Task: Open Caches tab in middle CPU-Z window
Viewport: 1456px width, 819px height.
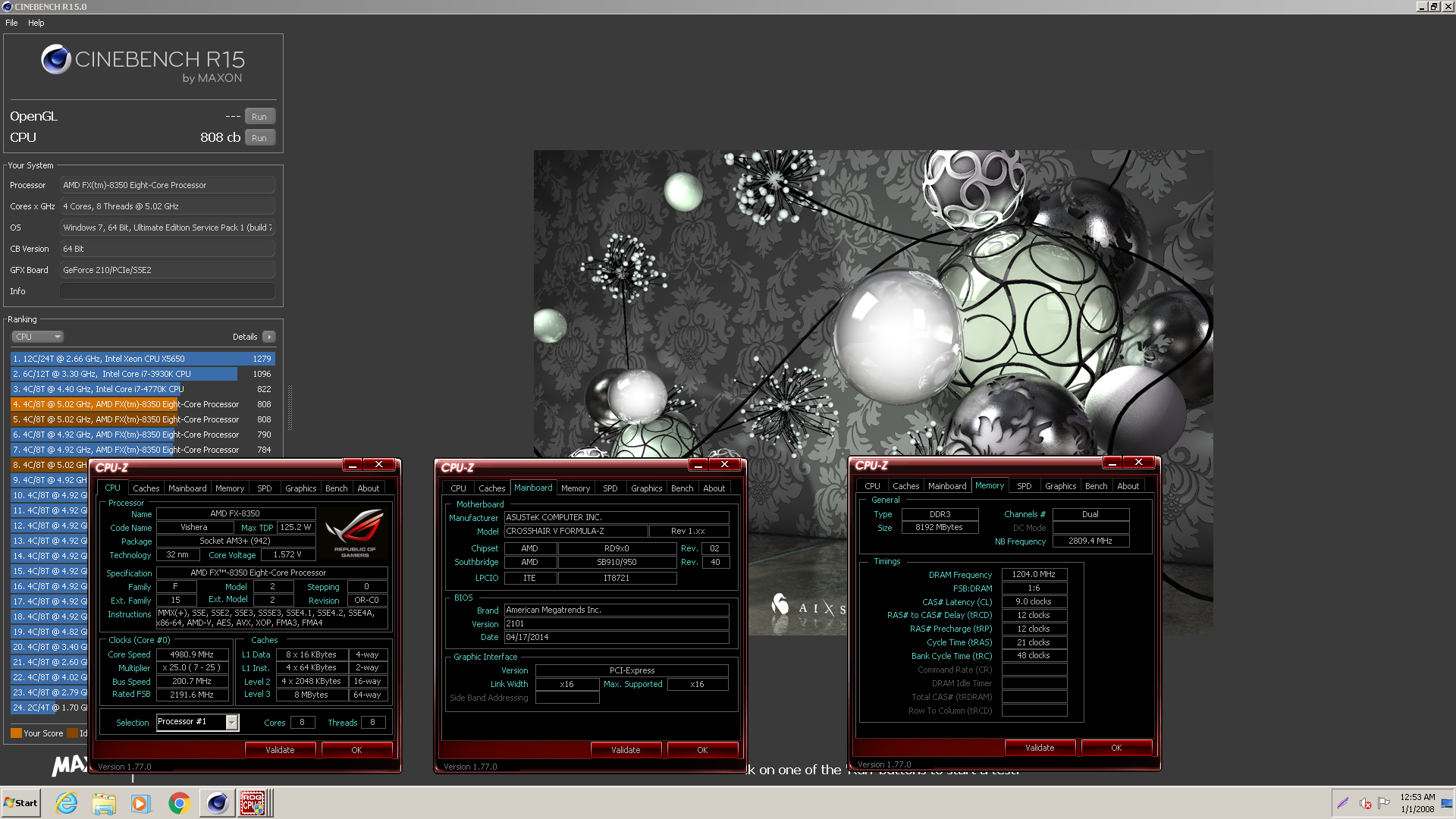Action: (x=492, y=488)
